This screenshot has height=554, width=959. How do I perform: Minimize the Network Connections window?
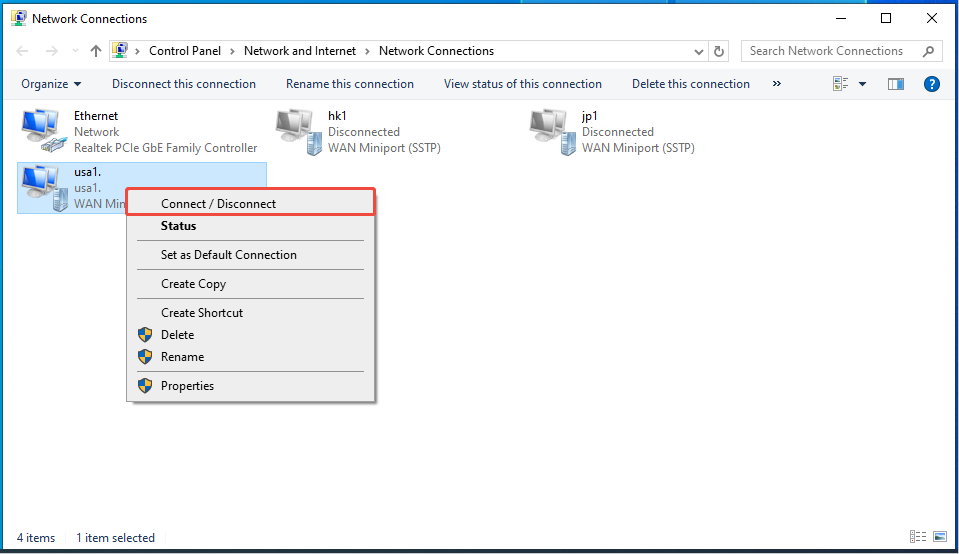click(841, 18)
